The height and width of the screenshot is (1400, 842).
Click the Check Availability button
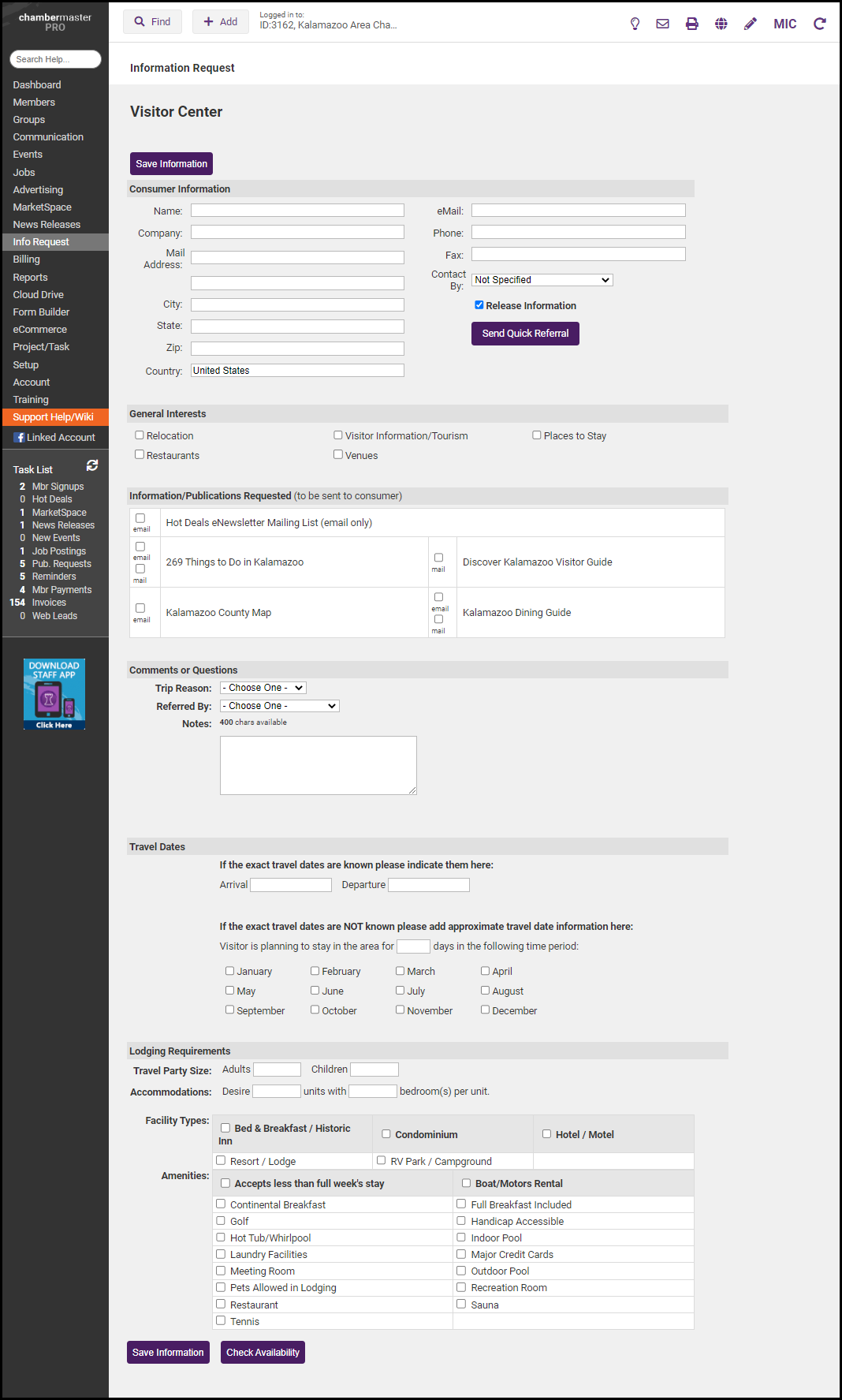tap(263, 1352)
